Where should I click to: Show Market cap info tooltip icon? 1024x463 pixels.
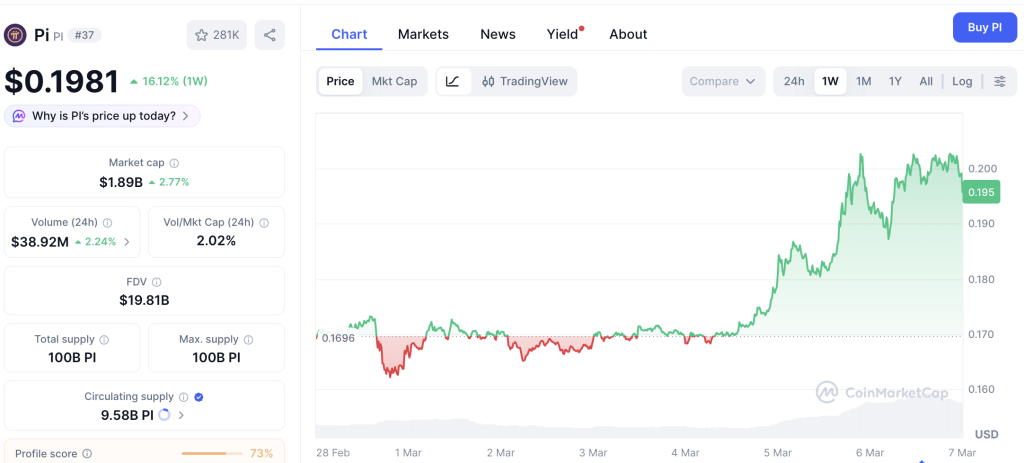(x=174, y=163)
